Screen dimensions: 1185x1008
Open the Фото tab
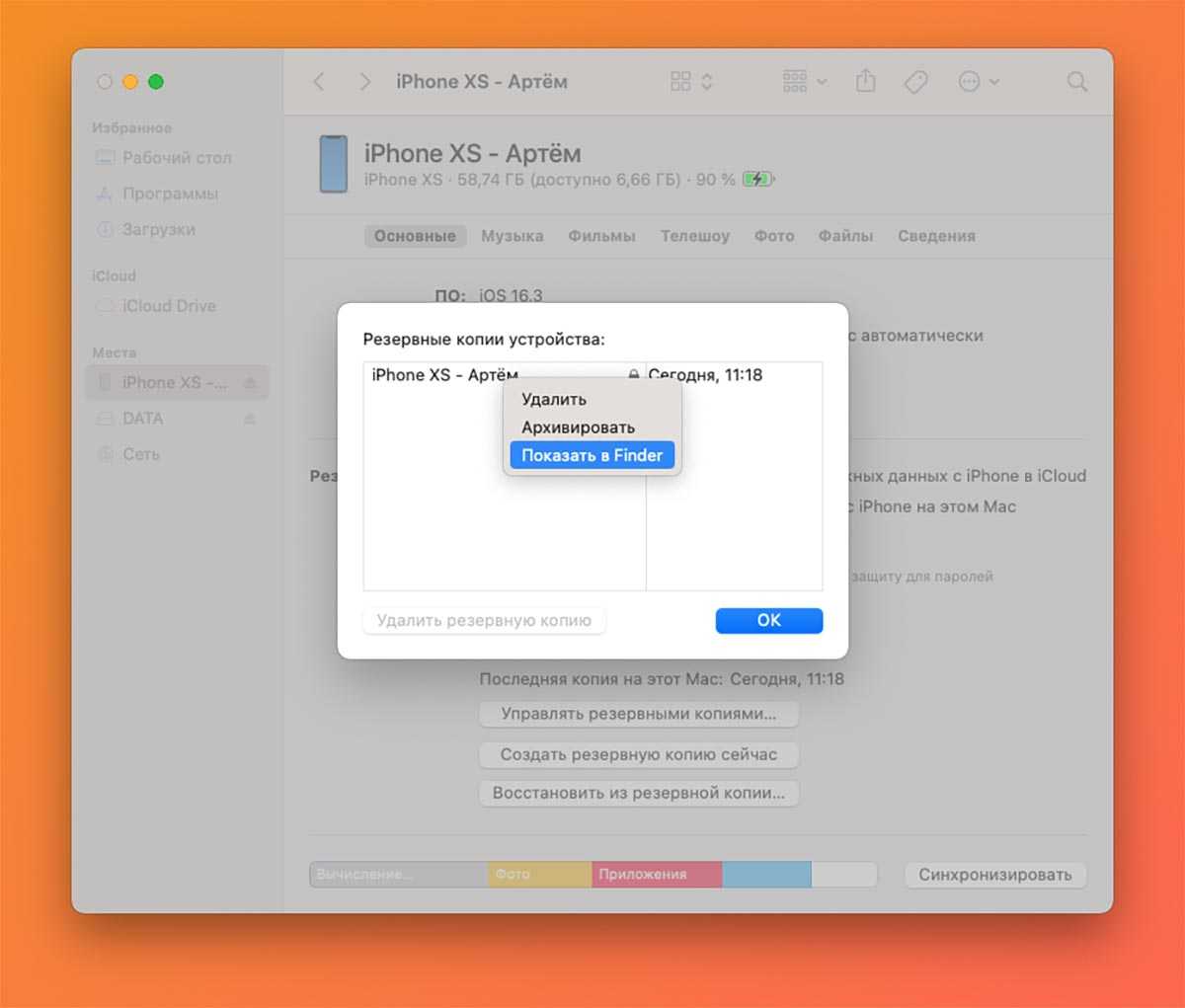tap(773, 236)
